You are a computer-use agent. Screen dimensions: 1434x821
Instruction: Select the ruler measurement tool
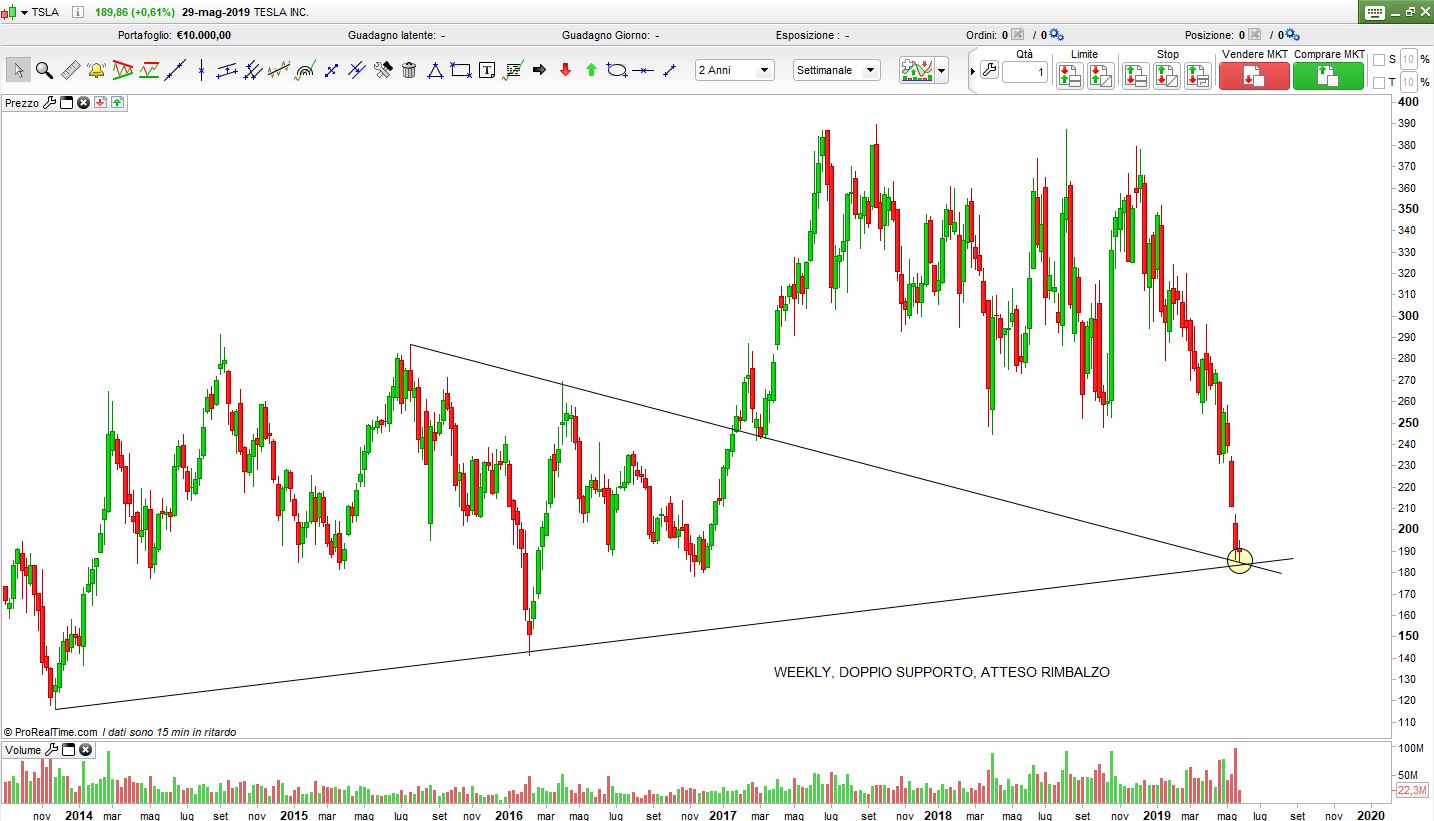pos(70,70)
